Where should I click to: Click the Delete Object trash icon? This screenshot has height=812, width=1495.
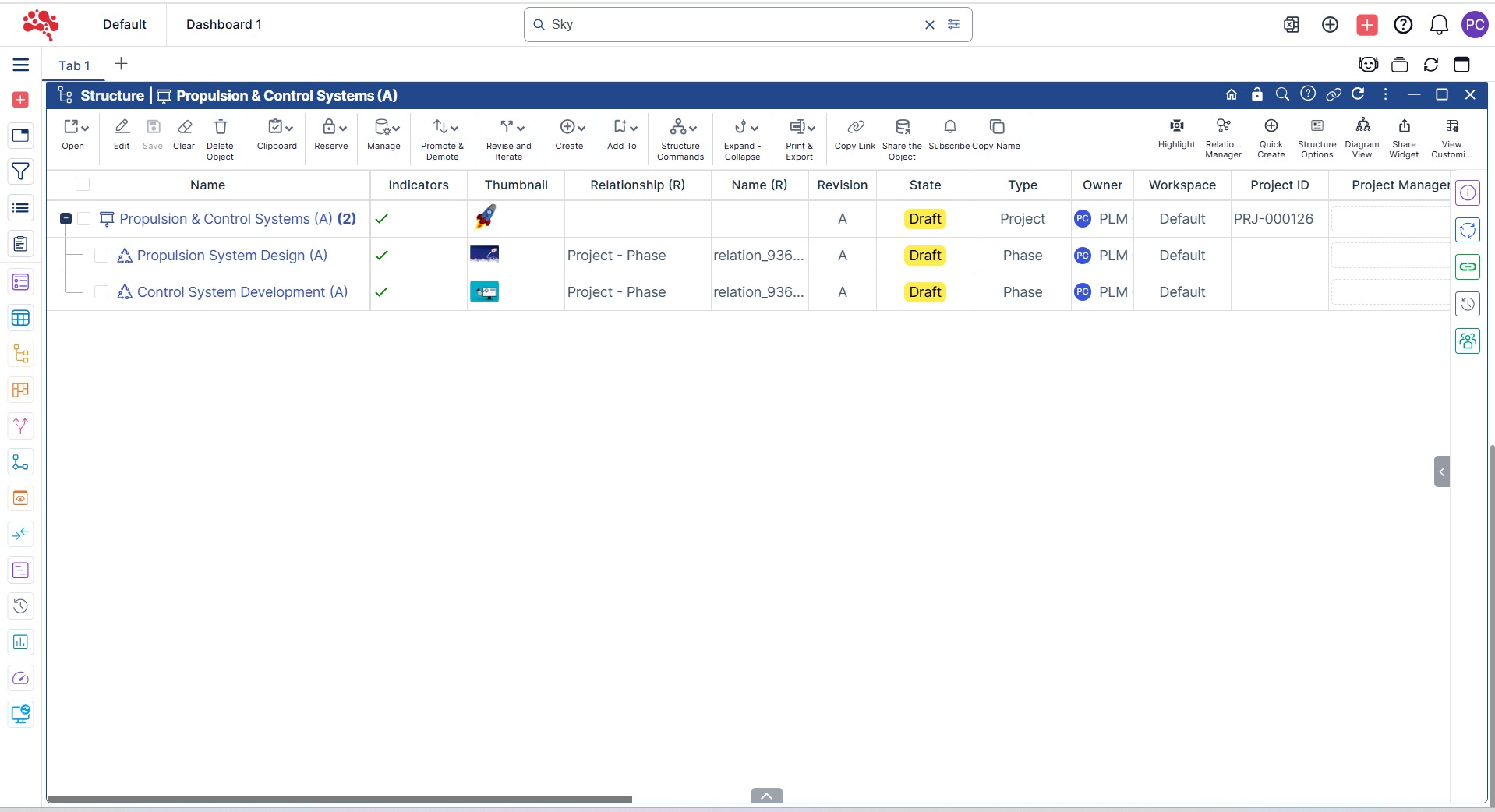coord(221,128)
